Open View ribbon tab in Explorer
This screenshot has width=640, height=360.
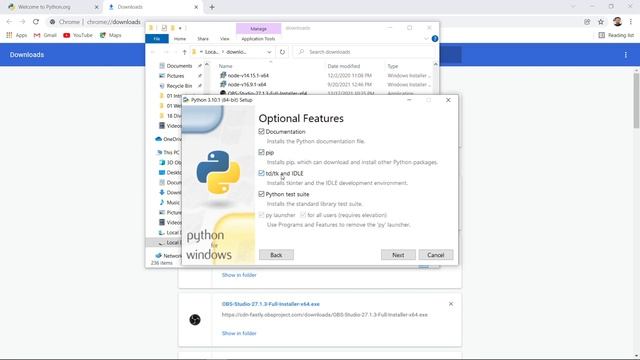pyautogui.click(x=224, y=39)
